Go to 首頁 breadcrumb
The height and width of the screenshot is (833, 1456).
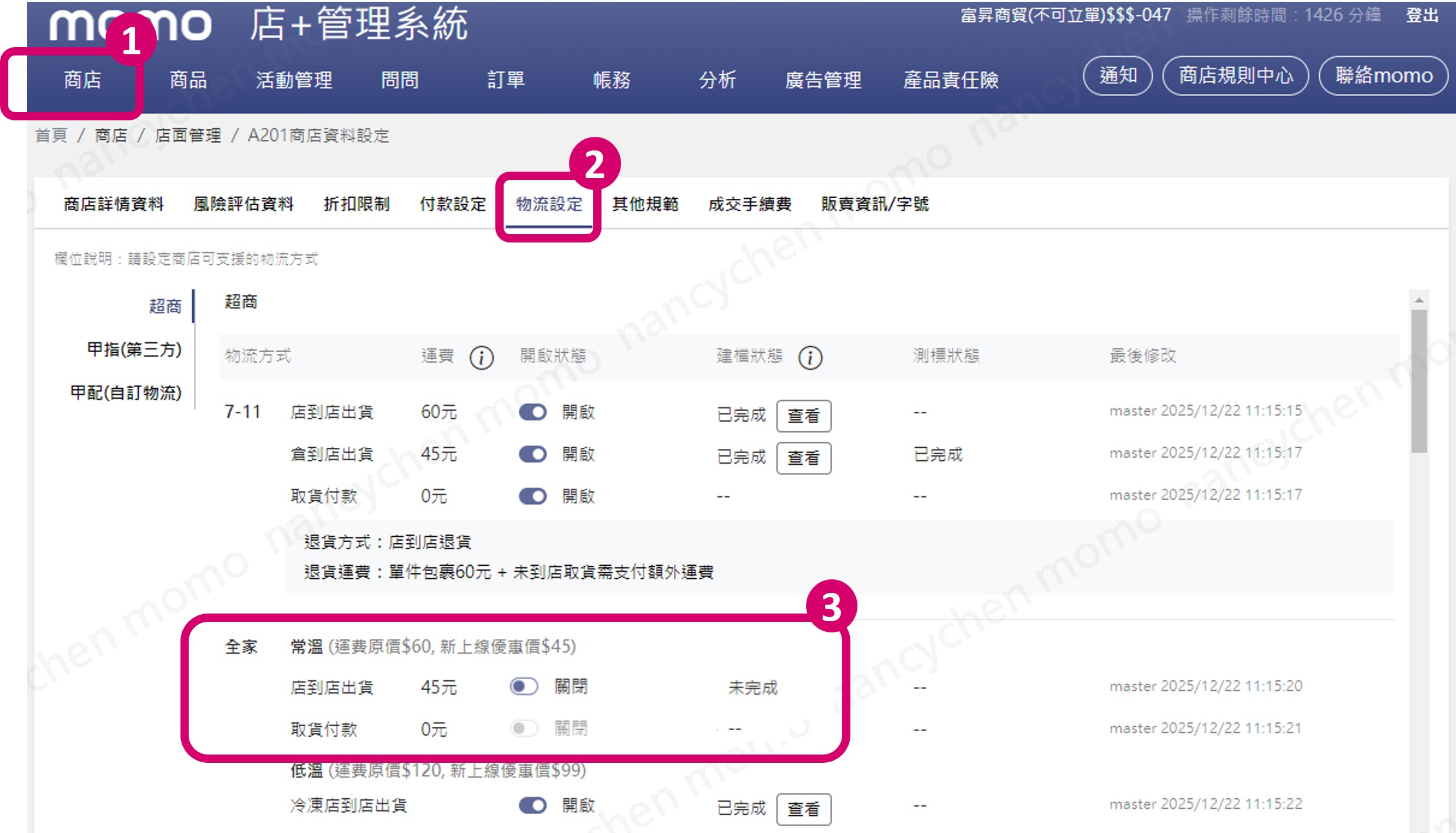[51, 136]
